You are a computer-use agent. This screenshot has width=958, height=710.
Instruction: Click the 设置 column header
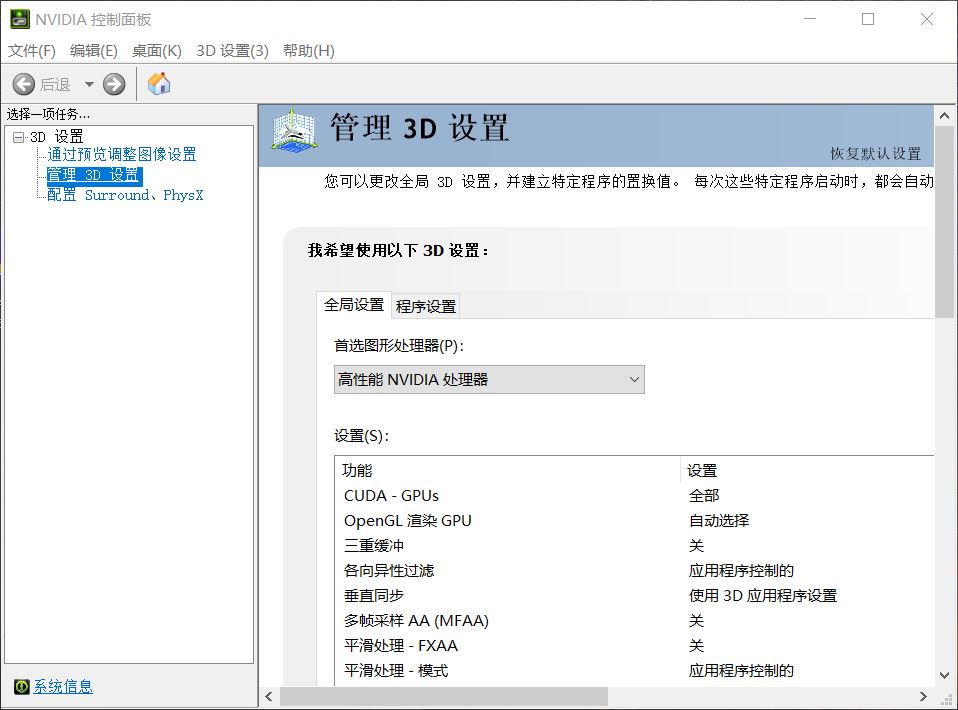807,470
